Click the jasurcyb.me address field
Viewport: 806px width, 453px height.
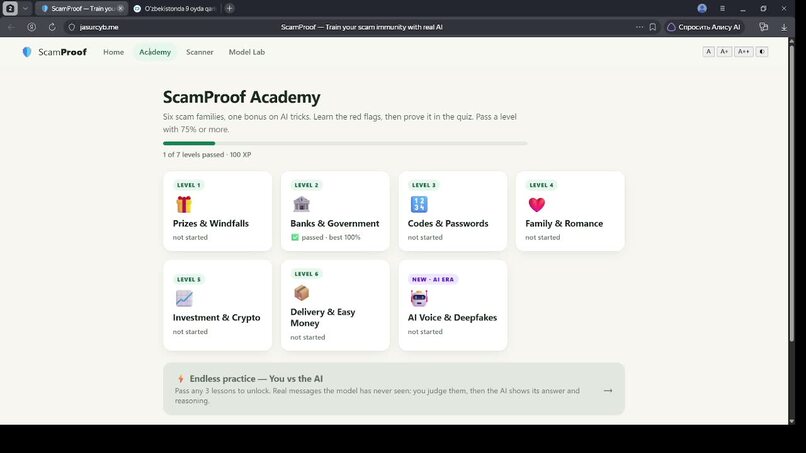(x=99, y=27)
